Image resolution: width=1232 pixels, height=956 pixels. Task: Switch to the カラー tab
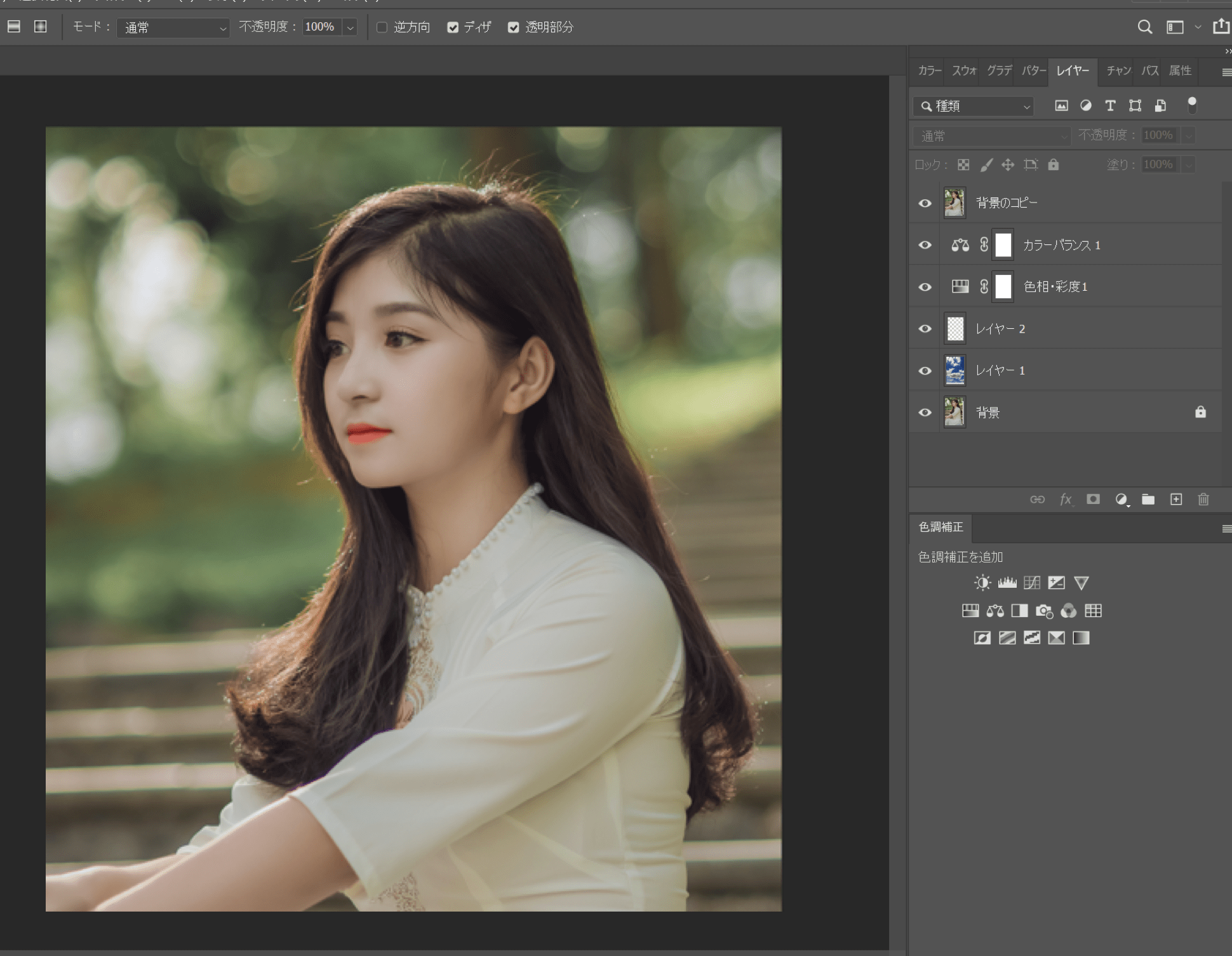pyautogui.click(x=930, y=70)
